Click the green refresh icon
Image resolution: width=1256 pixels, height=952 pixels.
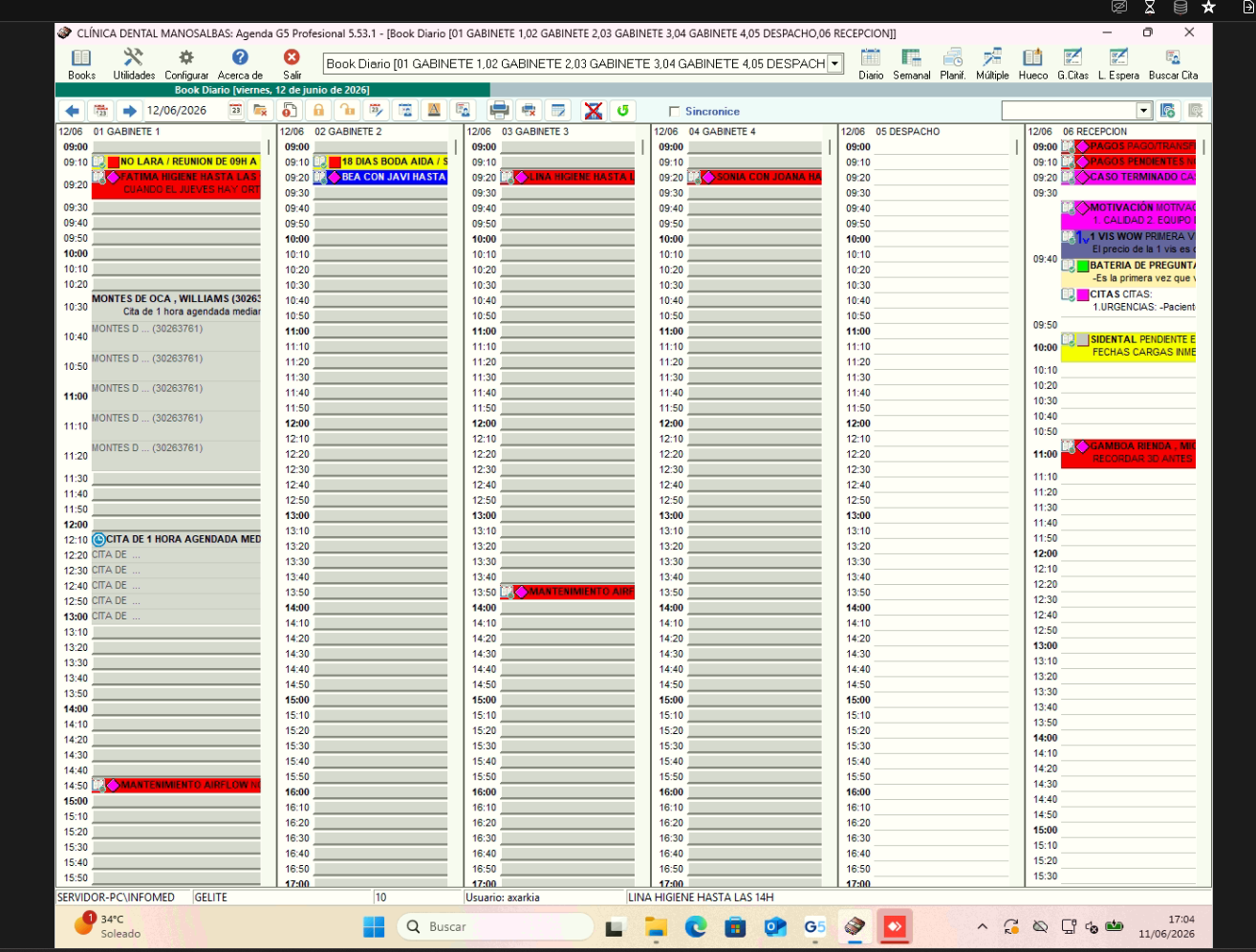[623, 111]
